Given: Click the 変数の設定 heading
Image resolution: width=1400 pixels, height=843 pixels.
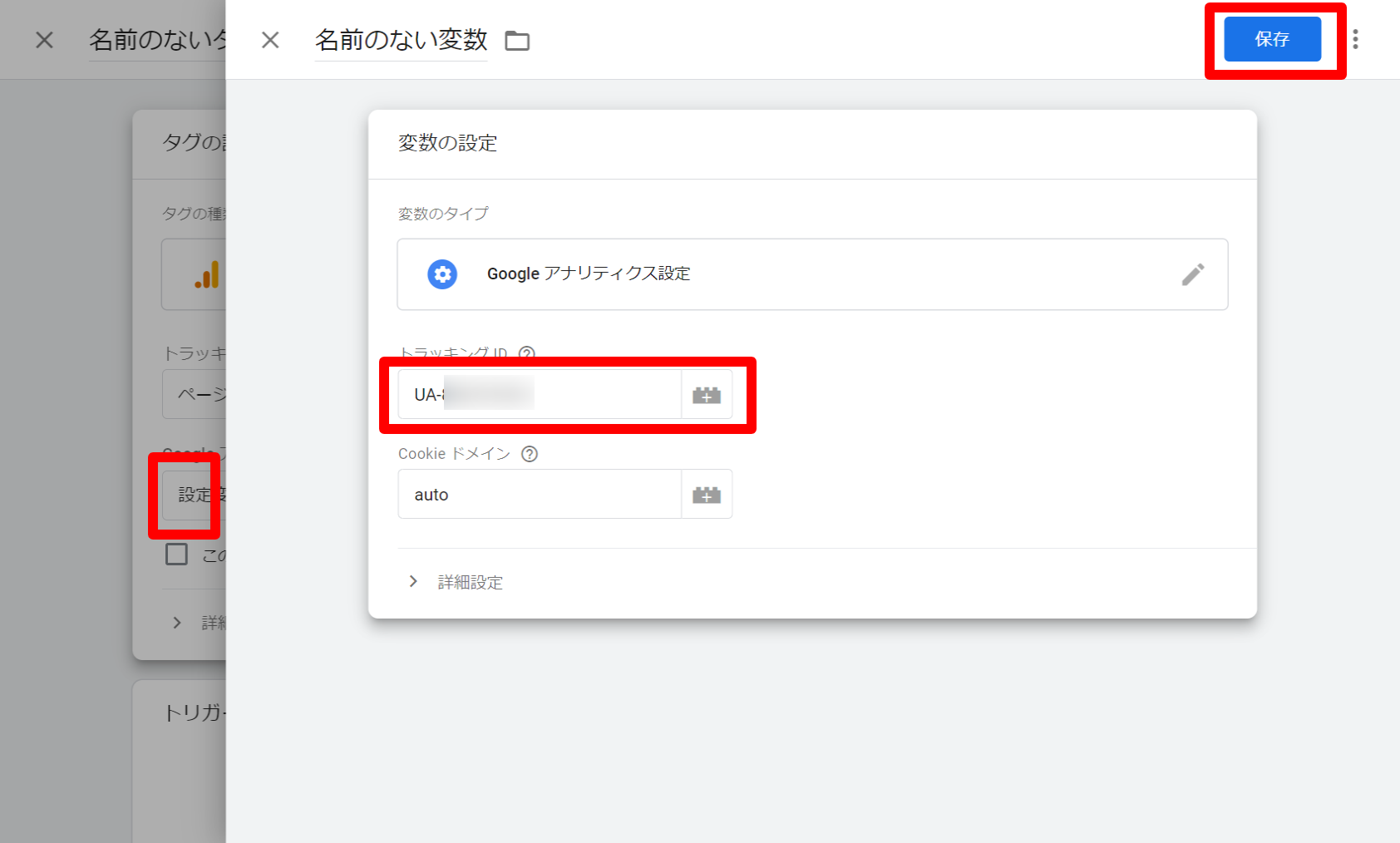Looking at the screenshot, I should [447, 143].
